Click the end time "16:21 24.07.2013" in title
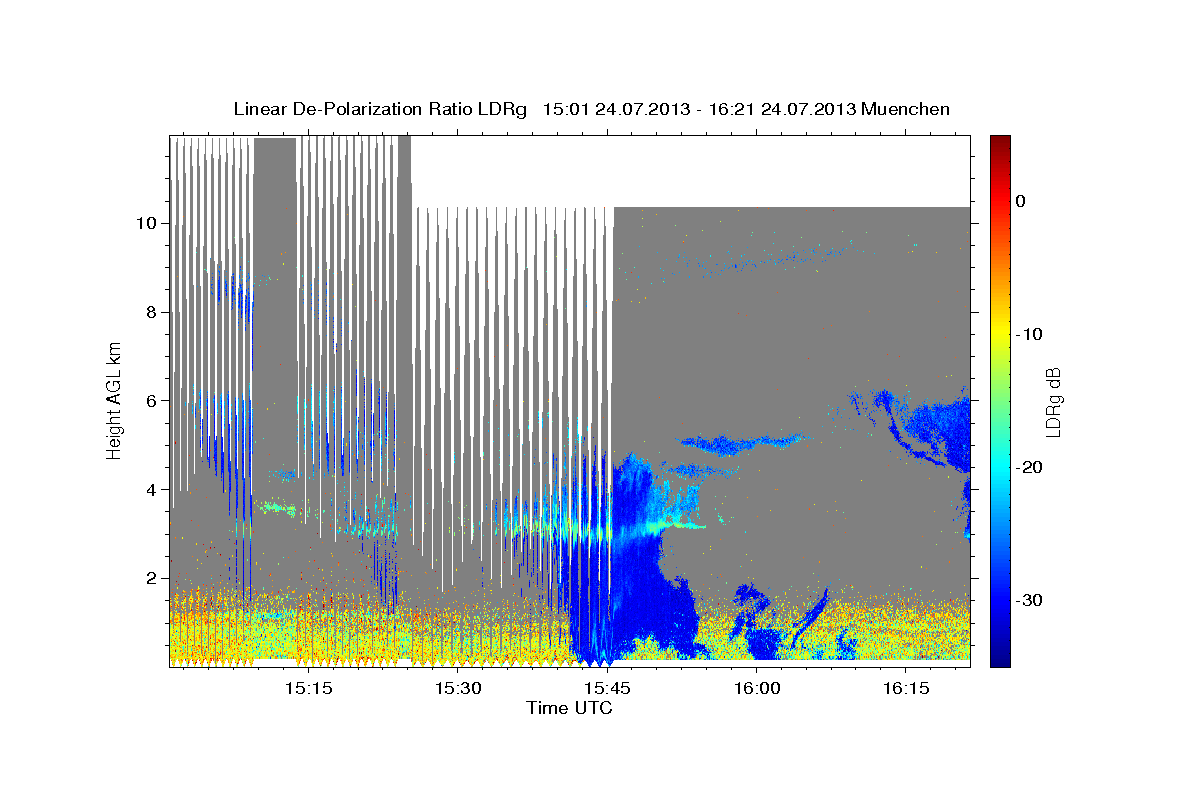The height and width of the screenshot is (800, 1200). pos(782,109)
